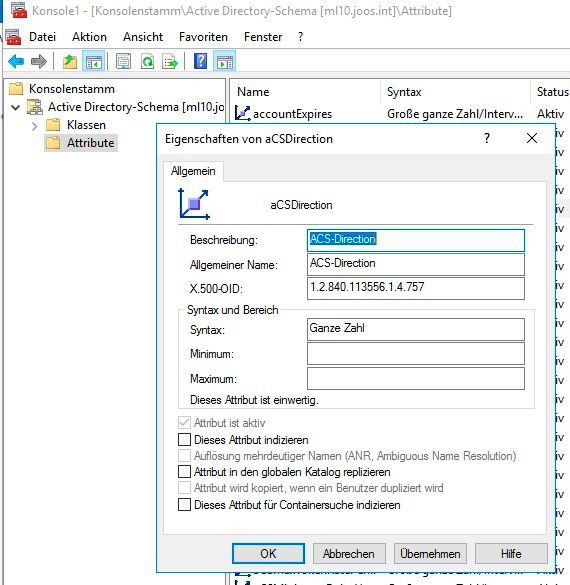Image resolution: width=570 pixels, height=585 pixels.
Task: Click the 'Attribut ist aktiv' checkbox
Action: pyautogui.click(x=184, y=422)
